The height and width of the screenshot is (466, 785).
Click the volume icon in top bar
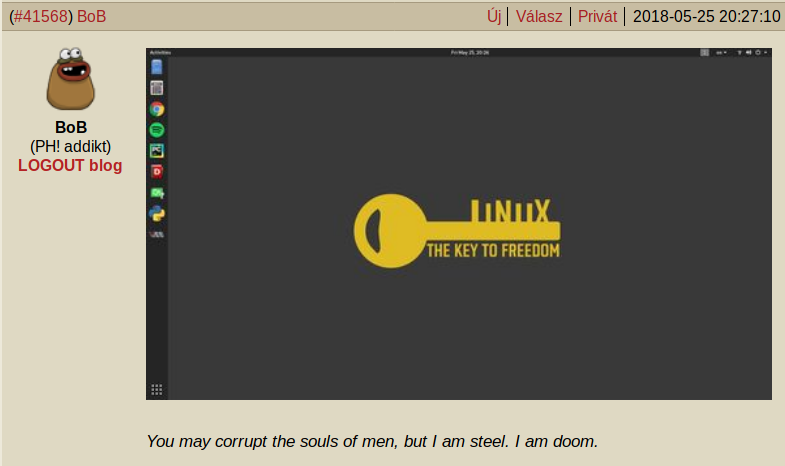click(748, 52)
